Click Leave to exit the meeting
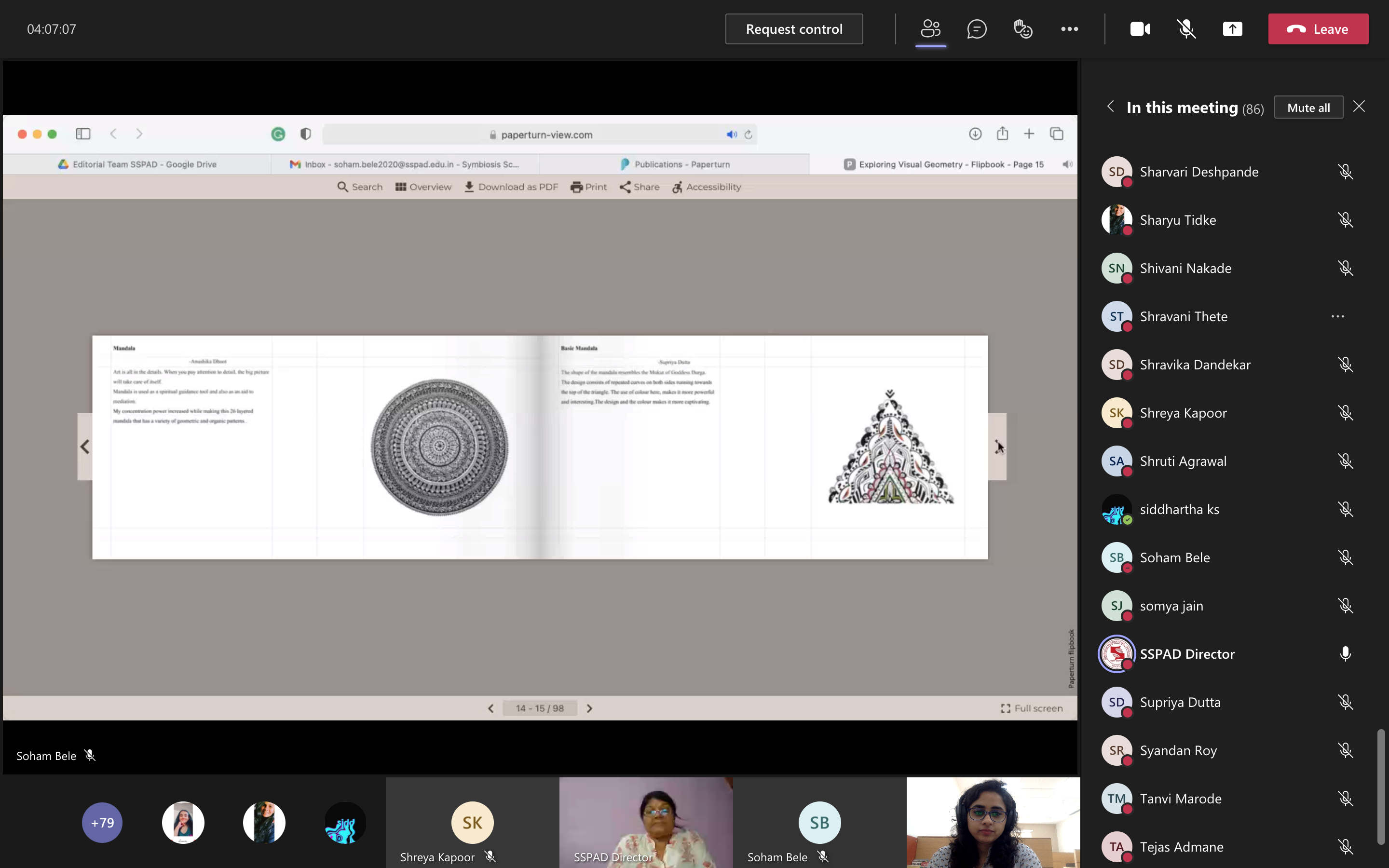Viewport: 1389px width, 868px height. [x=1318, y=29]
